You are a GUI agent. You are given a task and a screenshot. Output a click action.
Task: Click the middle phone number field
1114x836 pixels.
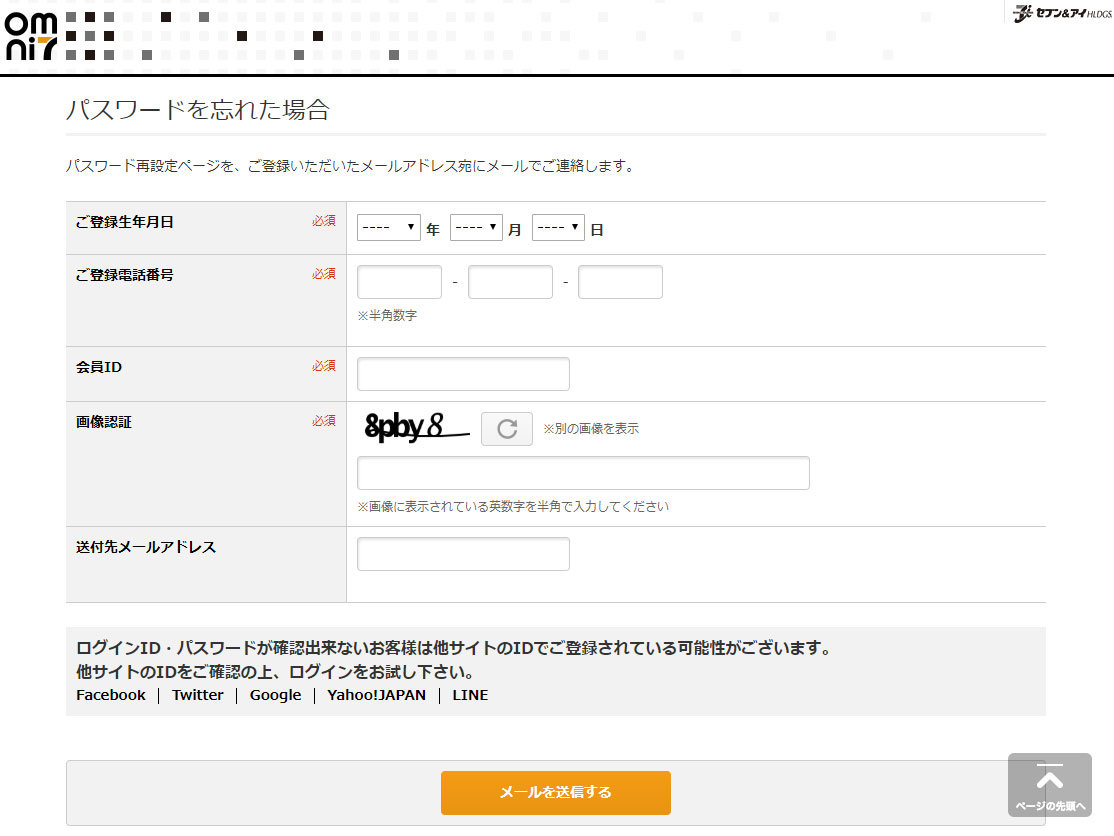click(x=510, y=282)
